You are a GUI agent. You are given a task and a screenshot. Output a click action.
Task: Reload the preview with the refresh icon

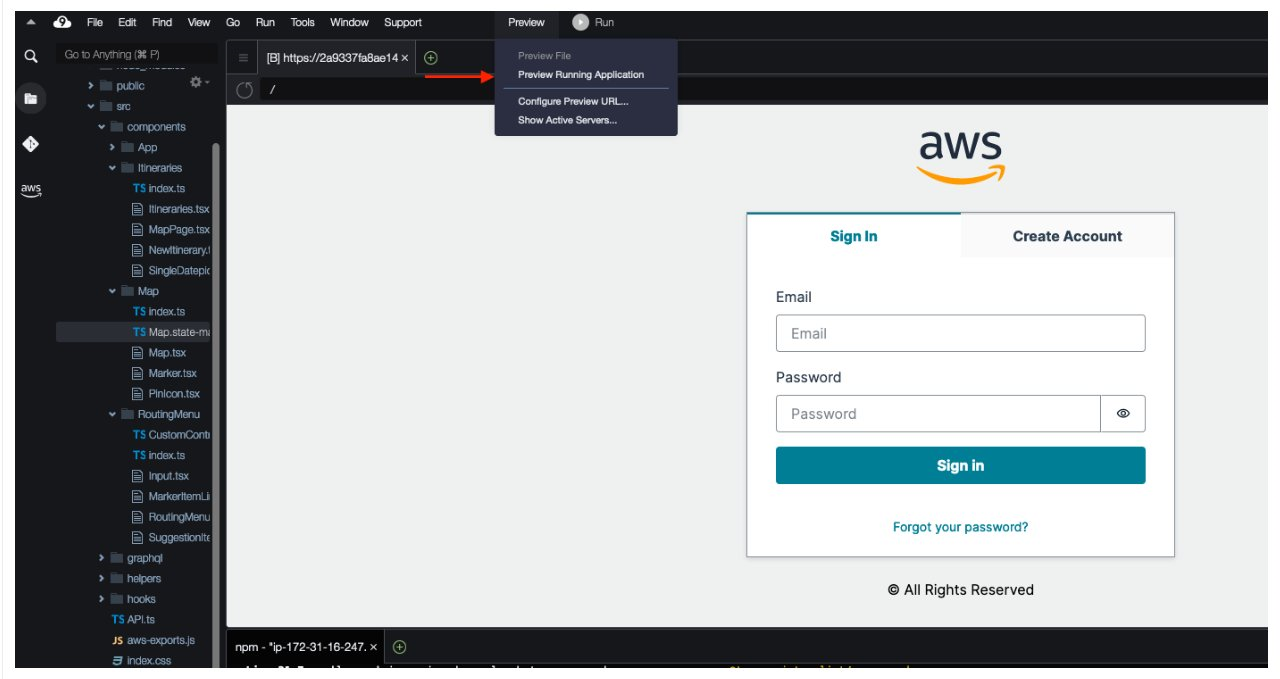coord(244,90)
